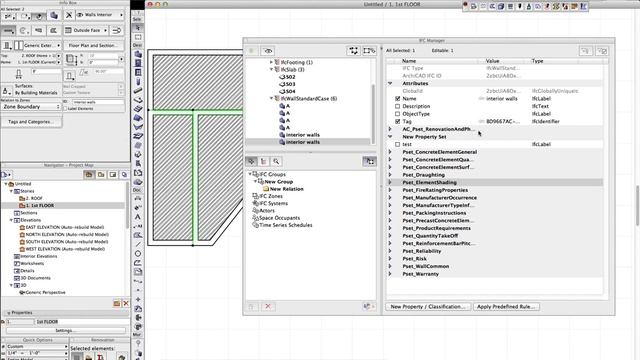Select the Text tool in the toolbox
Viewport: 640px width, 360px height.
[x=138, y=217]
